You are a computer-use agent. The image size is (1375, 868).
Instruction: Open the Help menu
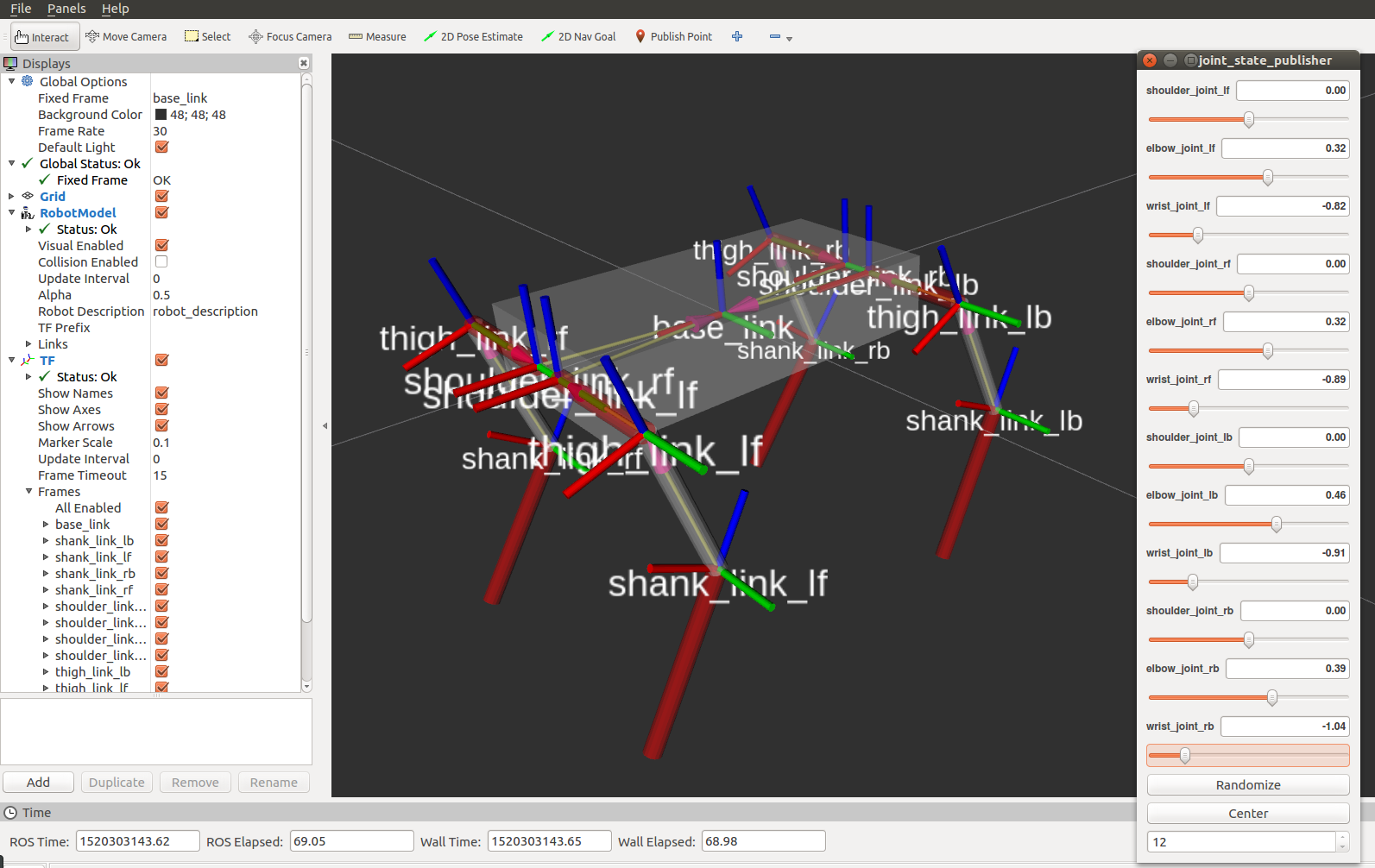point(115,9)
